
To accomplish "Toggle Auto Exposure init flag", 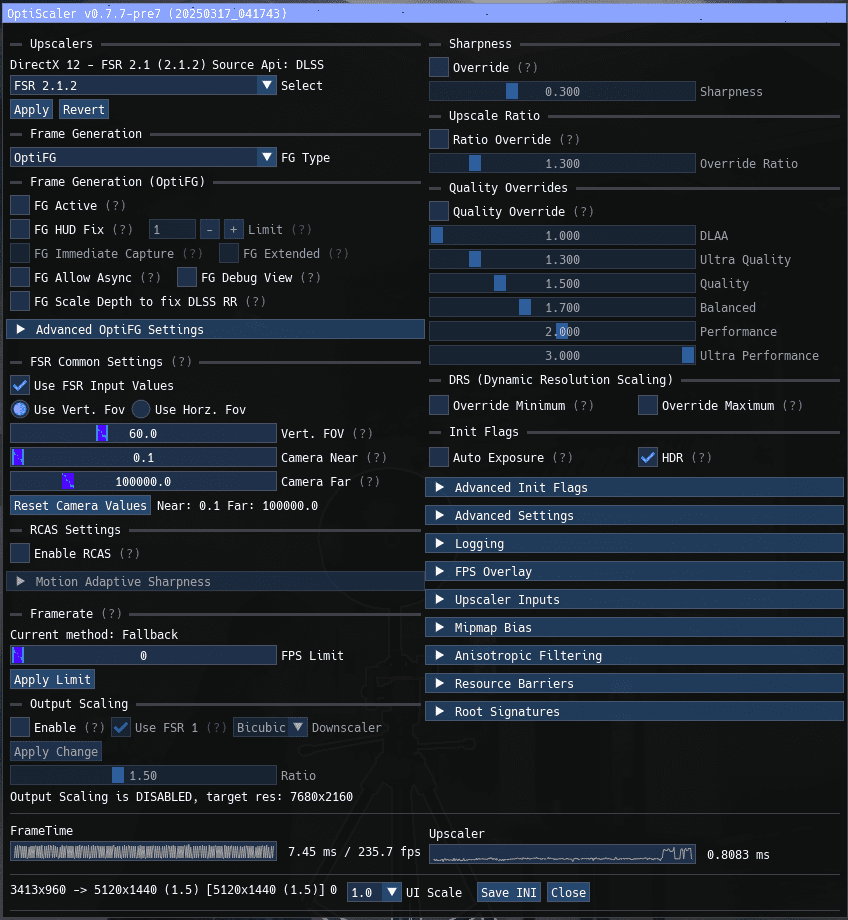I will coord(439,457).
